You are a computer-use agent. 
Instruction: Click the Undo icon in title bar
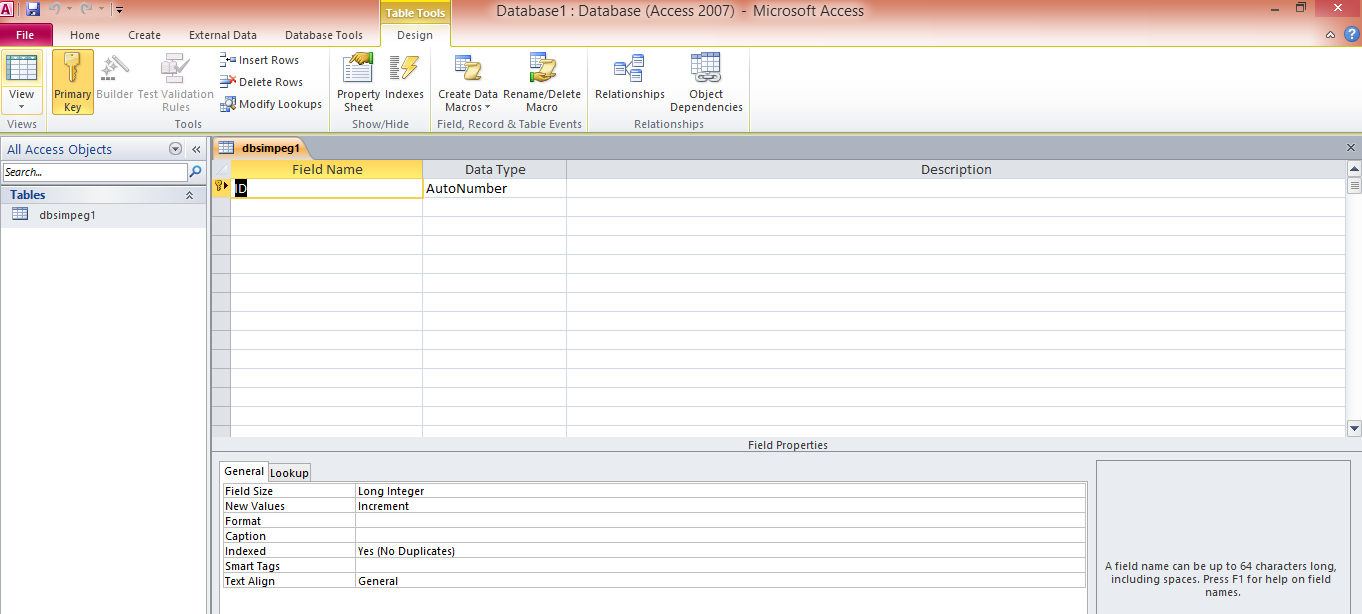point(56,9)
